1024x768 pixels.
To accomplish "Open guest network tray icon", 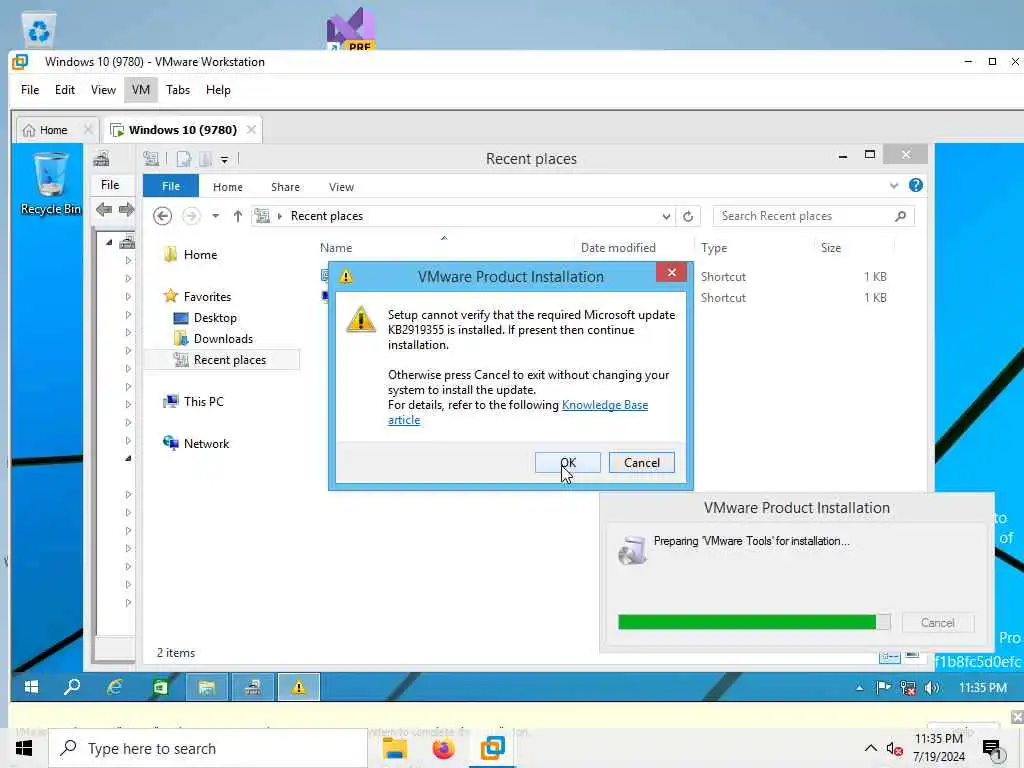I will point(907,688).
